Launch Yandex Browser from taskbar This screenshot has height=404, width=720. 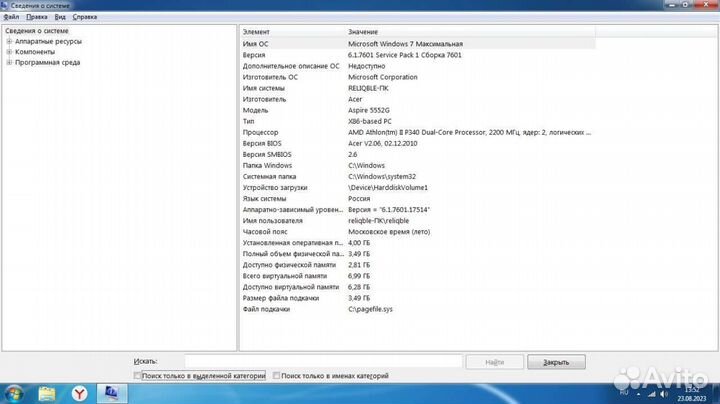point(79,394)
